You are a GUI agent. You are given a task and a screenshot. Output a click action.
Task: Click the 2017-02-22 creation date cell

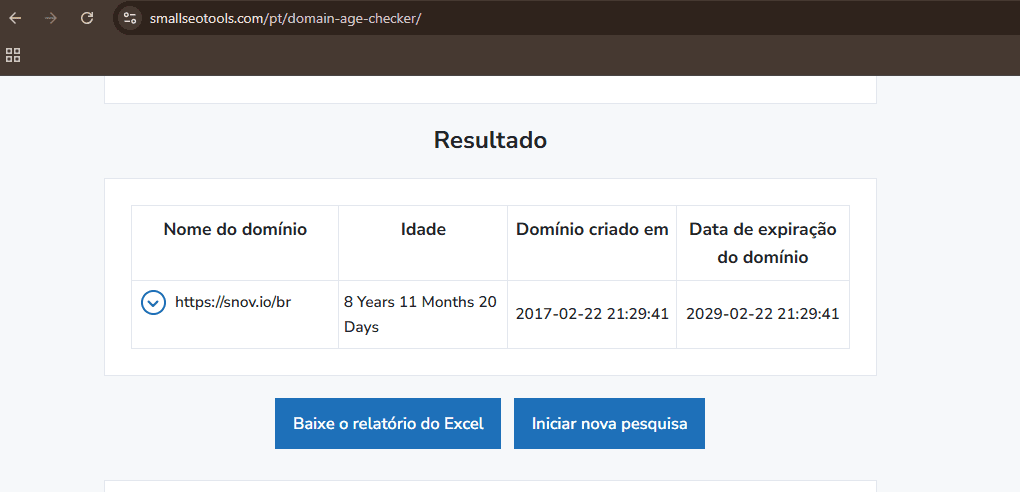(592, 314)
